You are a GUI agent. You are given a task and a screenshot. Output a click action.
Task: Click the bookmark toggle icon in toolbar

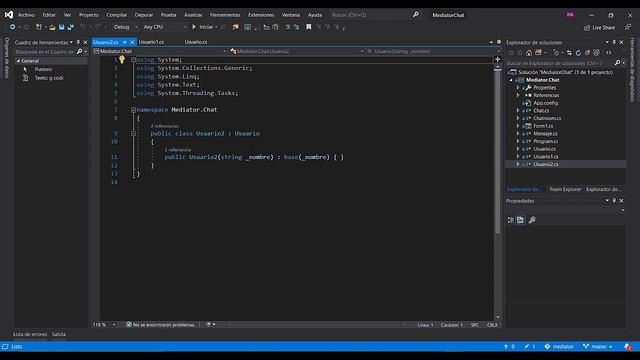(x=309, y=27)
